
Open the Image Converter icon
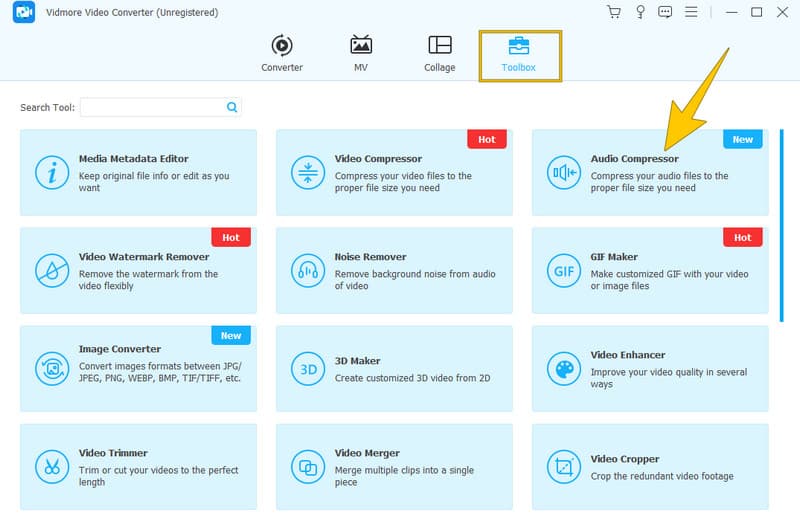[50, 368]
